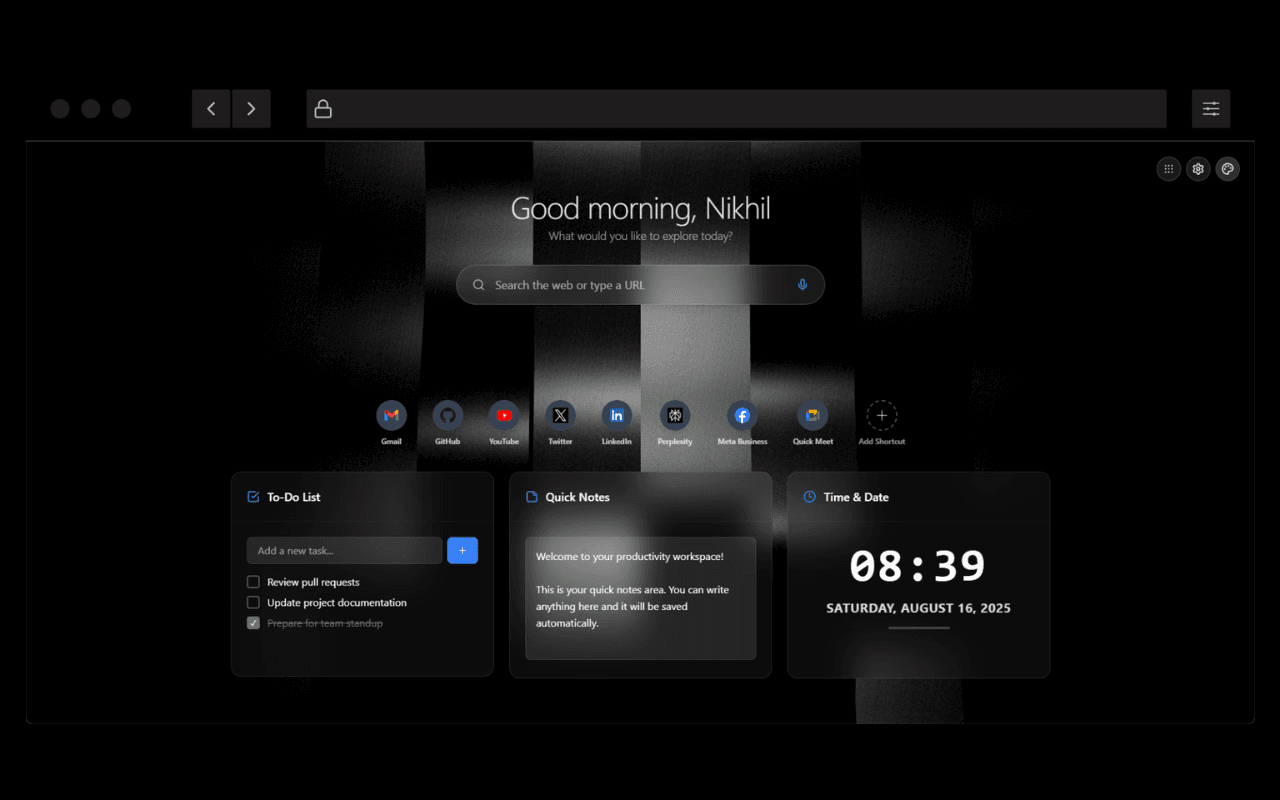Screen dimensions: 1280x800
Task: Launch YouTube from the shortcuts row
Action: click(x=504, y=417)
